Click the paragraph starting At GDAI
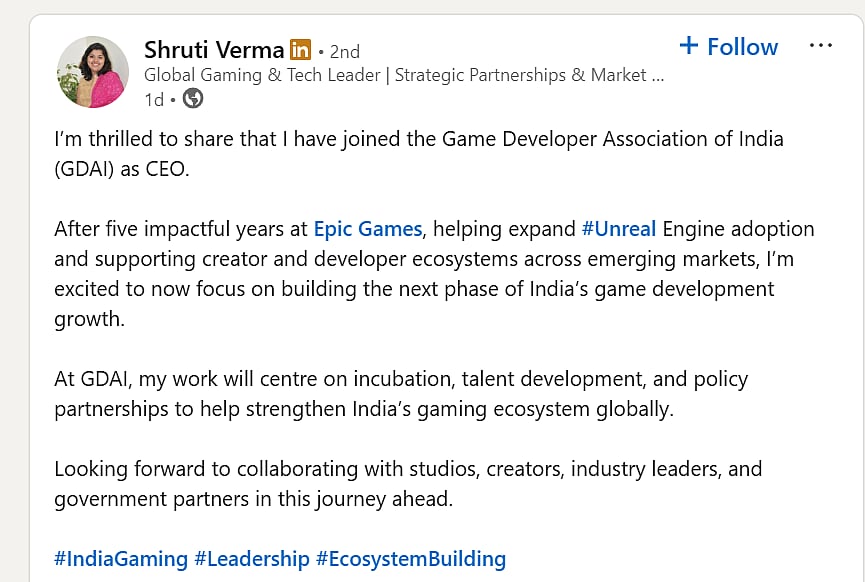This screenshot has width=865, height=582. coord(400,394)
